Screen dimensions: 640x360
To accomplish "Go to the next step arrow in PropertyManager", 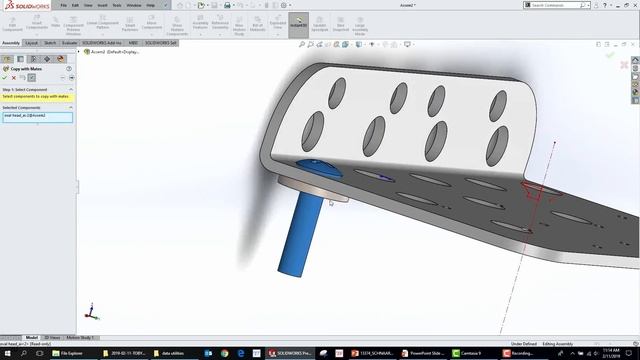I will coord(71,78).
